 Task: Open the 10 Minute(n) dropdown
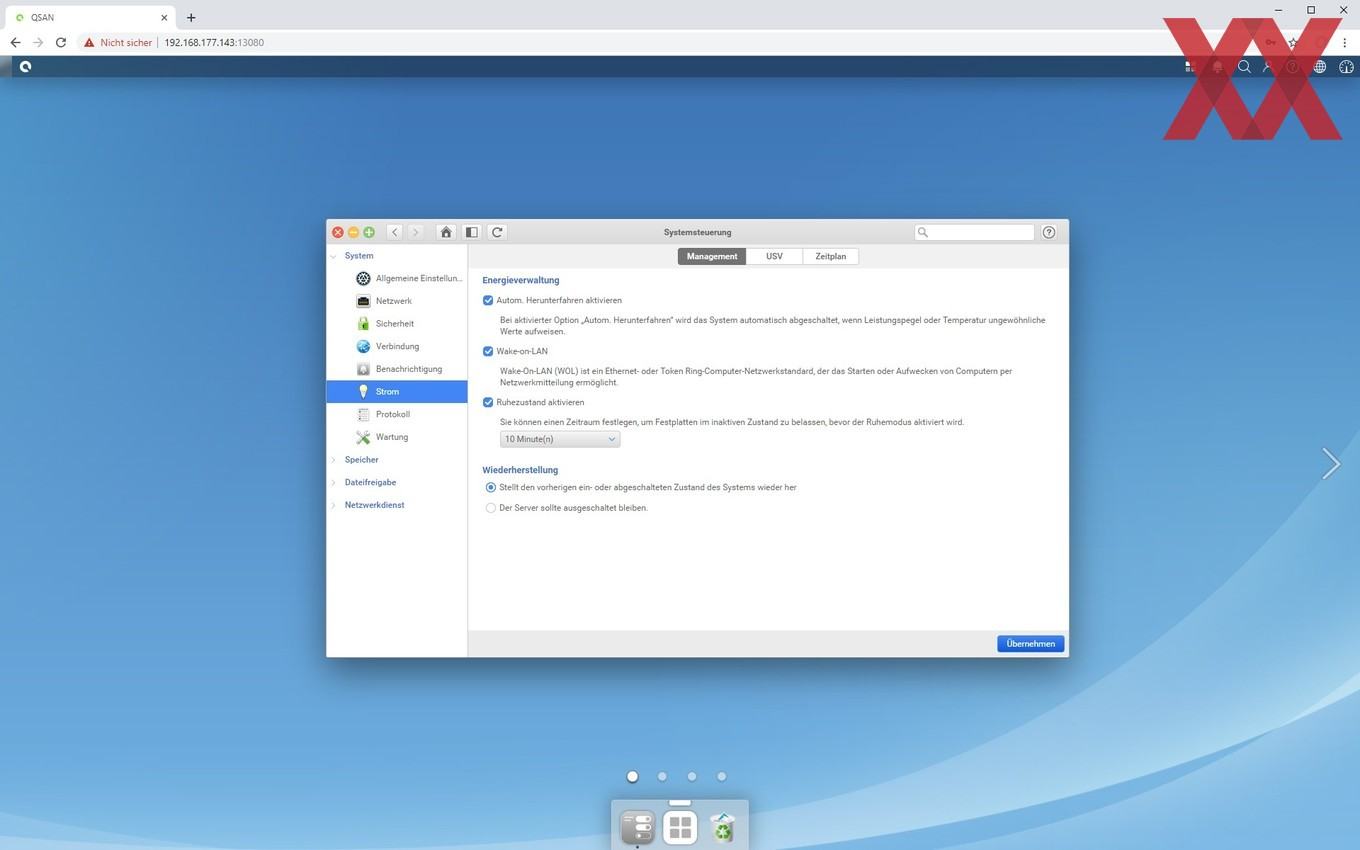tap(560, 439)
